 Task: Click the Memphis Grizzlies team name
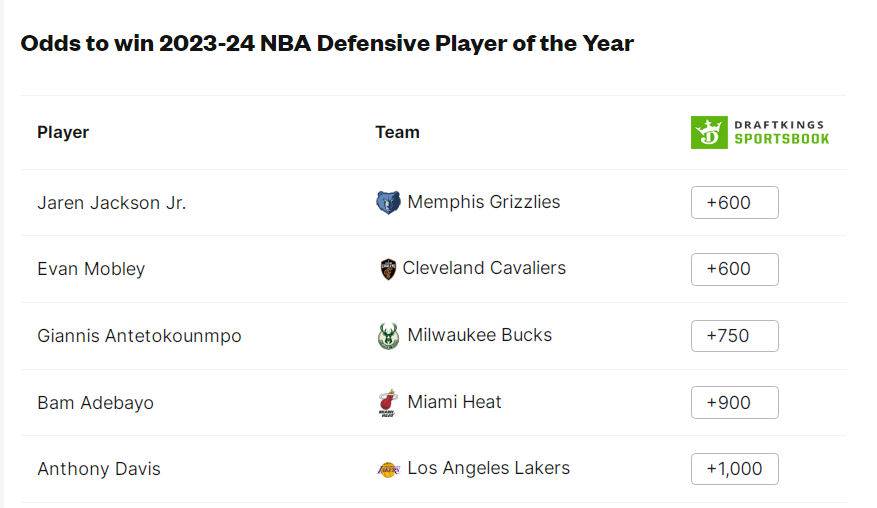pyautogui.click(x=484, y=202)
